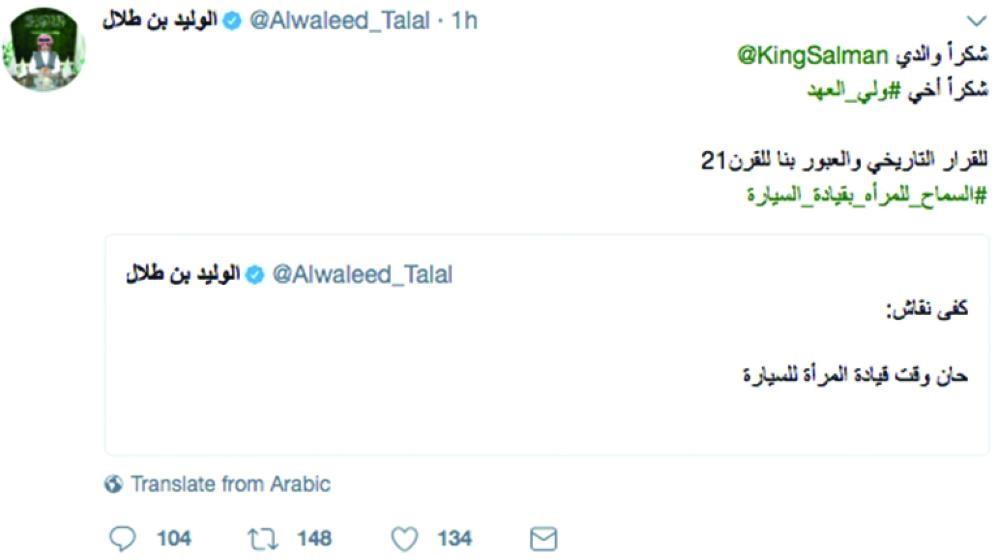Click the verified badge in the quoted tweet
The image size is (1000, 559).
coord(255,274)
